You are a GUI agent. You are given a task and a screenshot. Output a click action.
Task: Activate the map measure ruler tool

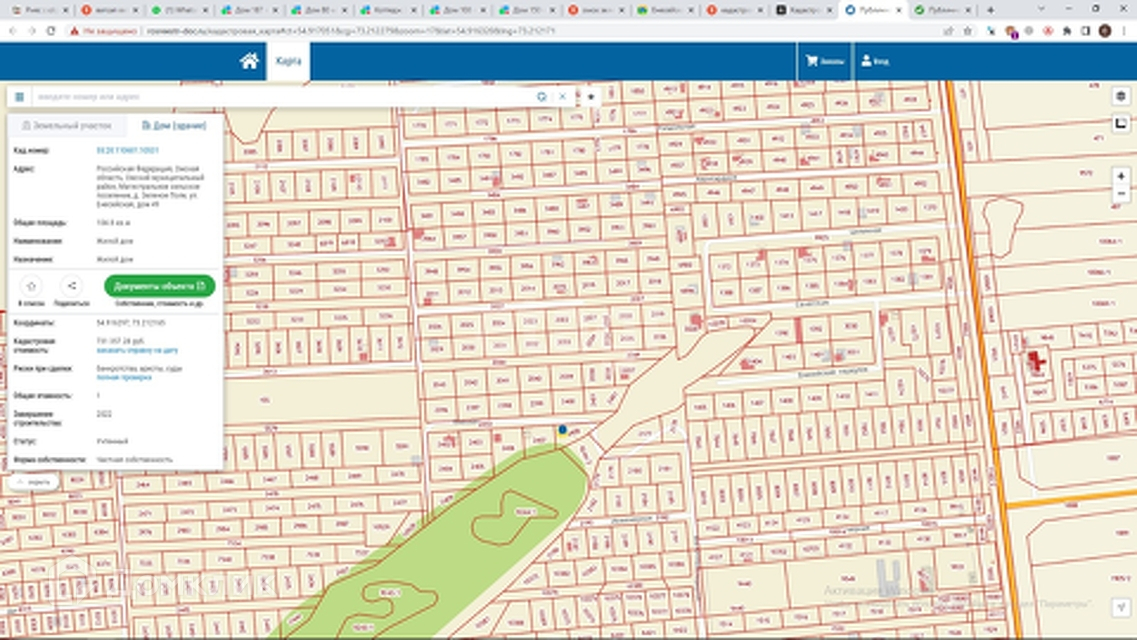pos(1121,123)
